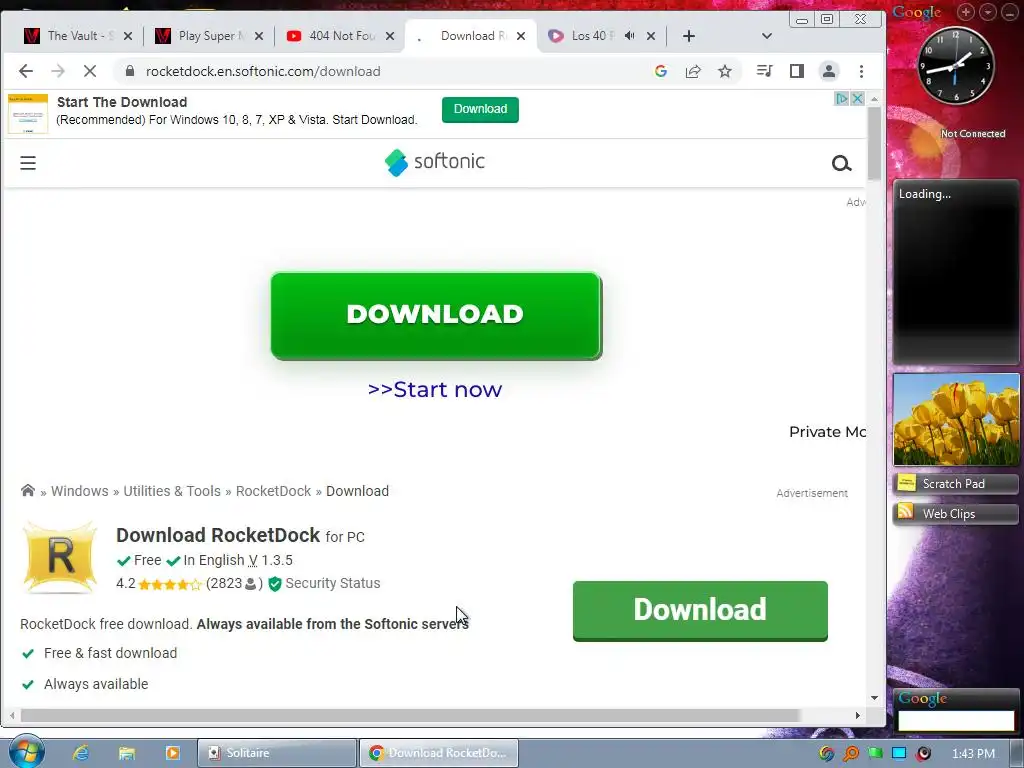Click the Security Status shield link
This screenshot has width=1024, height=768.
coord(325,583)
